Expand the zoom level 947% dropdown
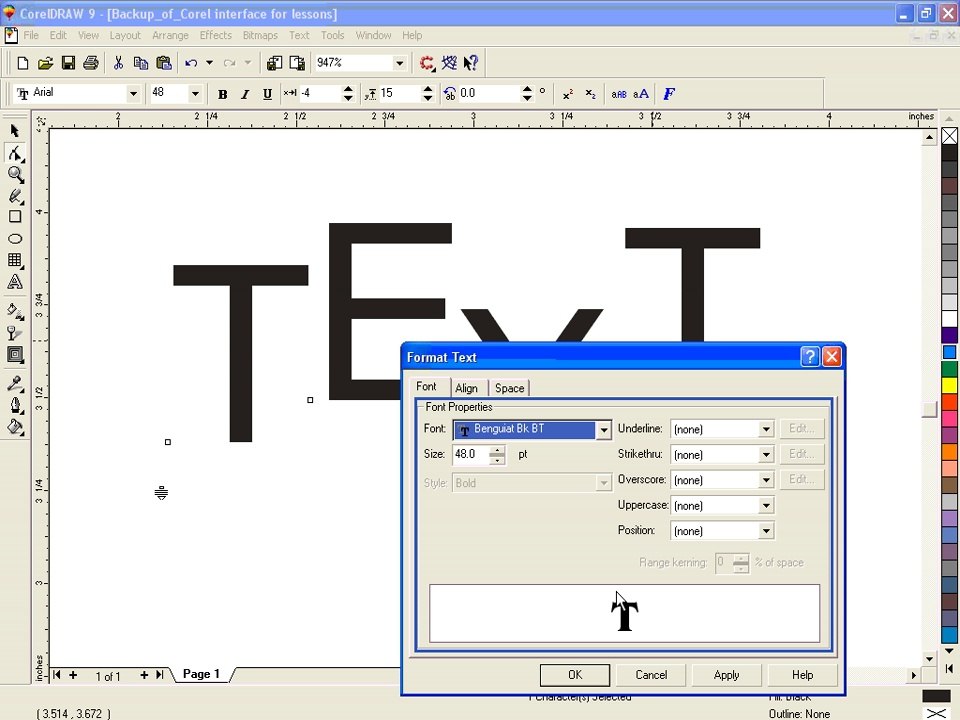 tap(399, 62)
